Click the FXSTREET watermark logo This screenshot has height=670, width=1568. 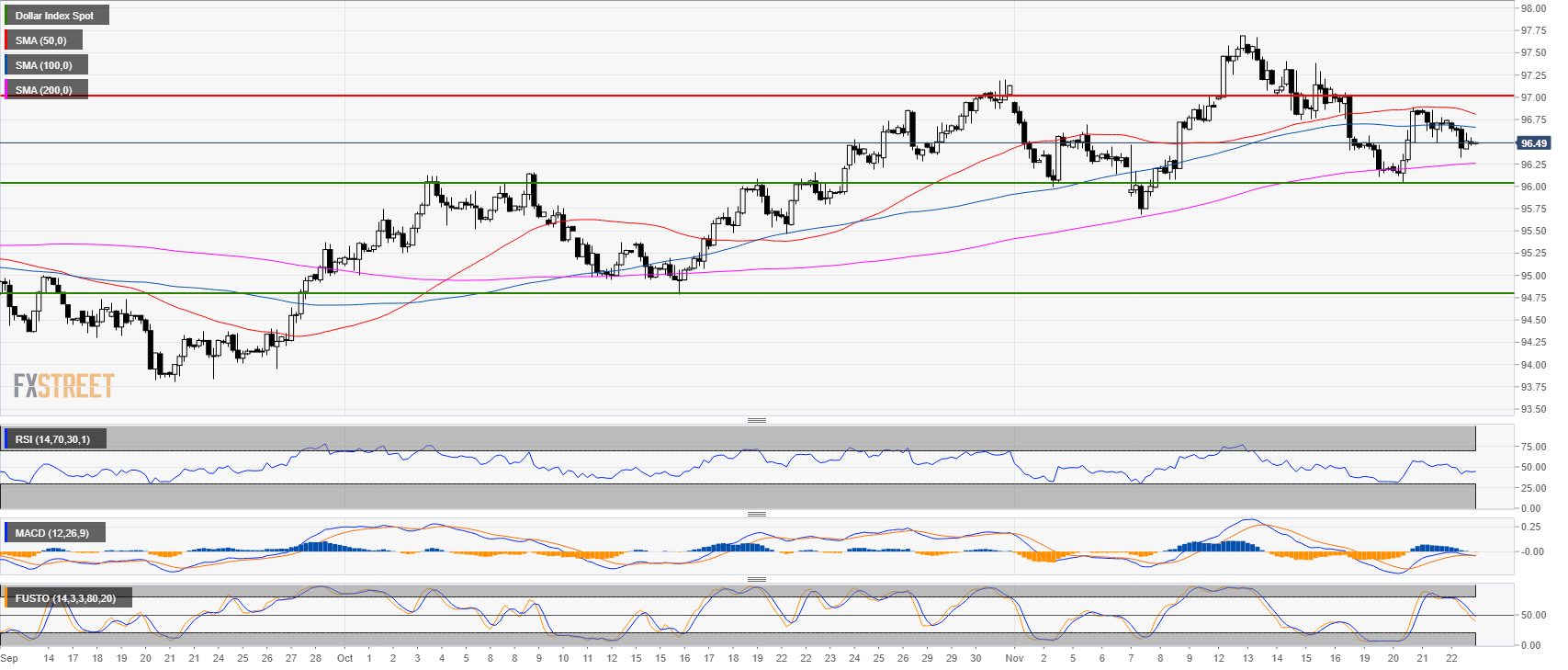(64, 385)
